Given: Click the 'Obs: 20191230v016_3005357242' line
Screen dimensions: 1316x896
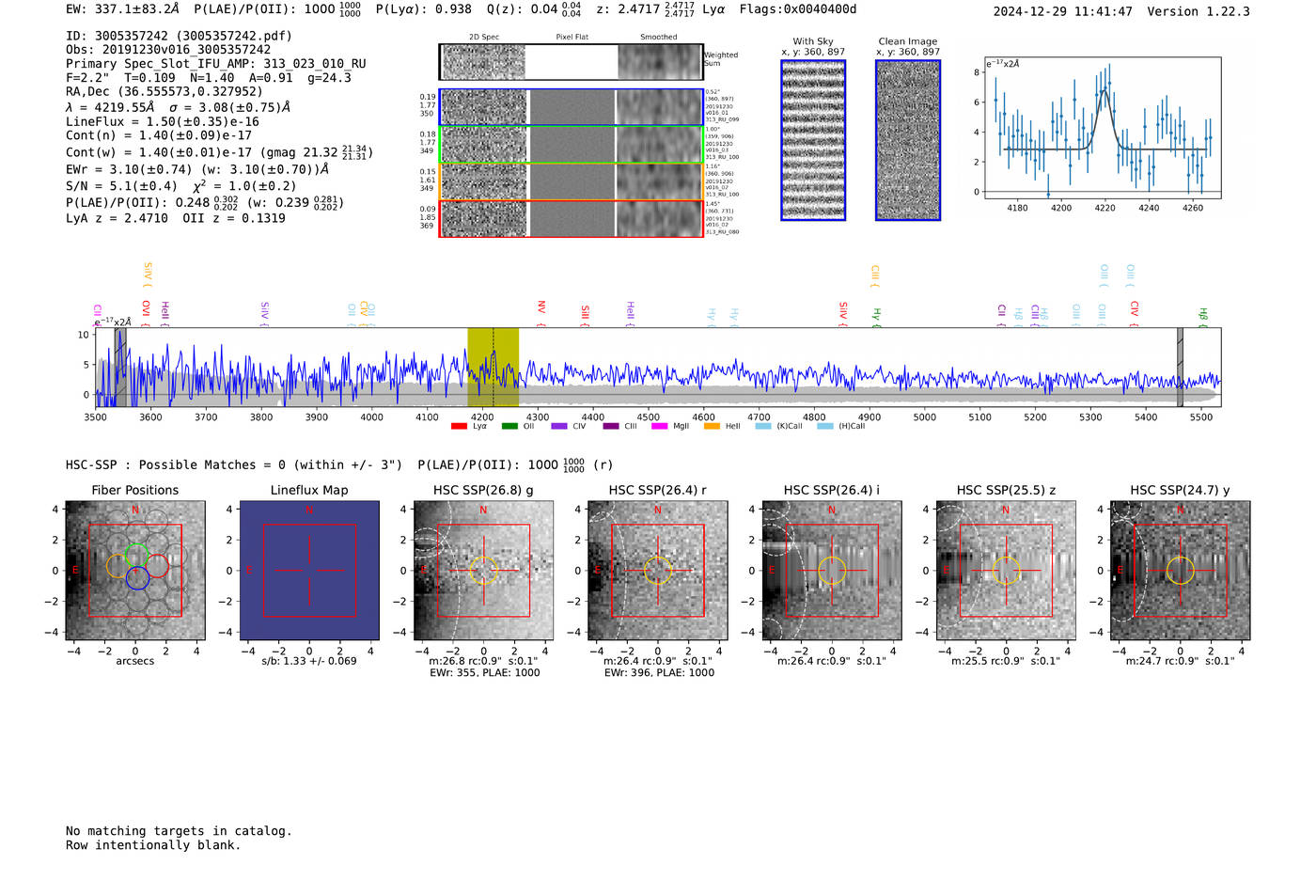Looking at the screenshot, I should [x=168, y=50].
